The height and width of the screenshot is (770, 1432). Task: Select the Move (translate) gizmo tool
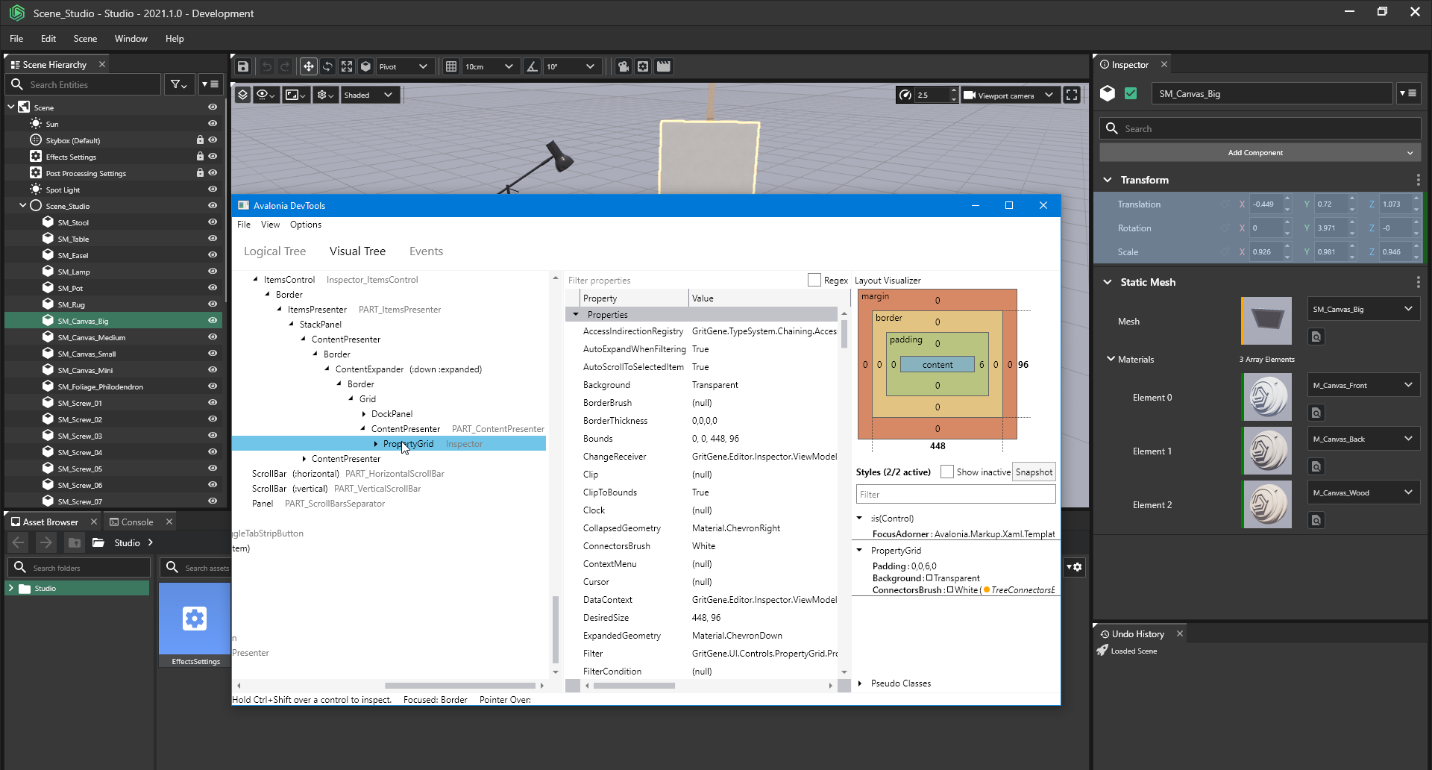309,67
